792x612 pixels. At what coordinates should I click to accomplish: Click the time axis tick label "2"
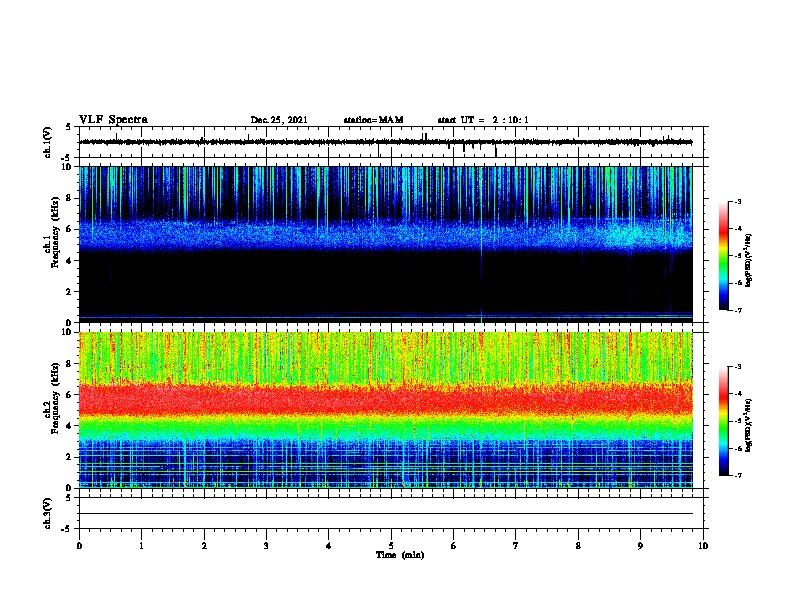[204, 546]
